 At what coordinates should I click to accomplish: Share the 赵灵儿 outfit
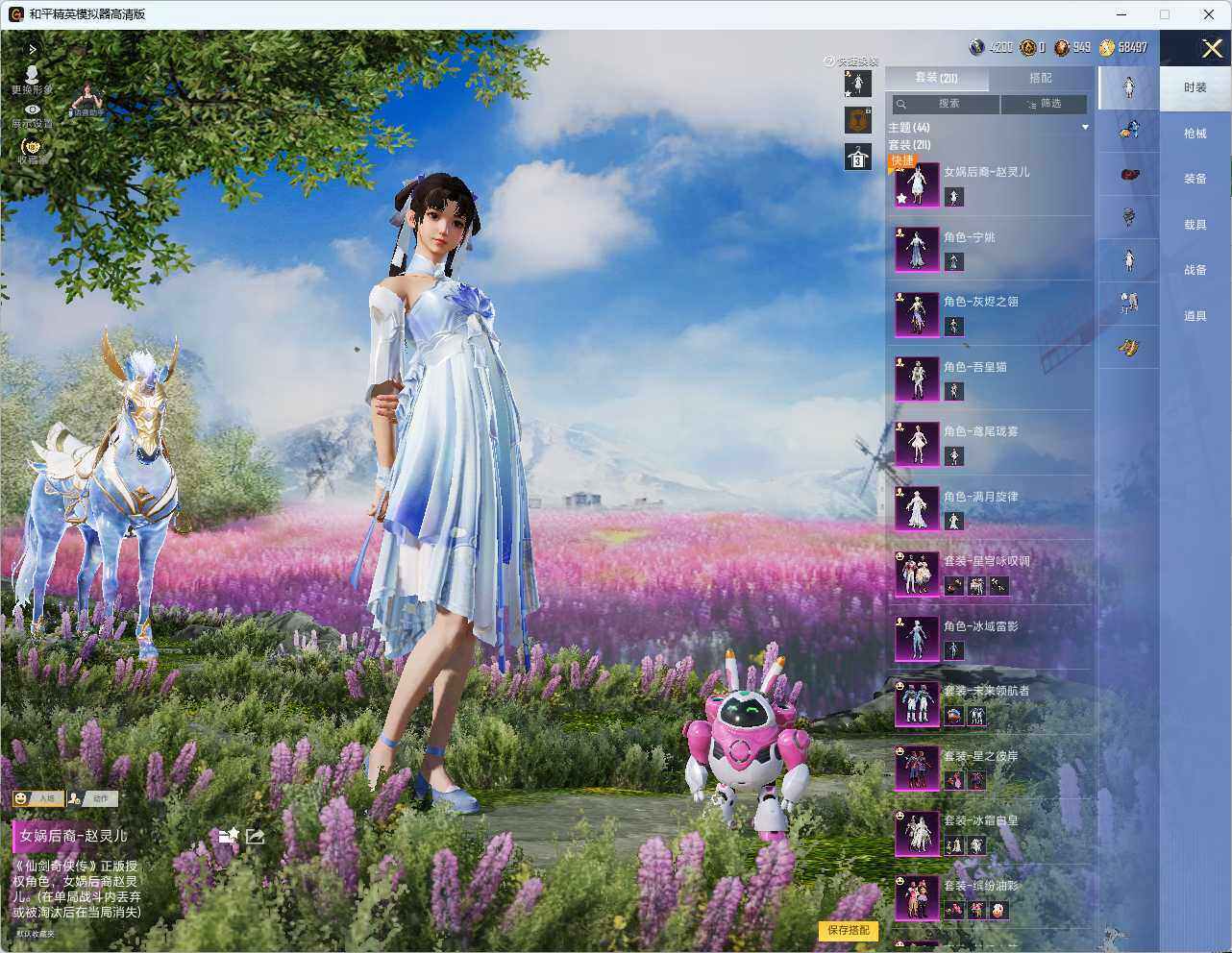point(255,836)
